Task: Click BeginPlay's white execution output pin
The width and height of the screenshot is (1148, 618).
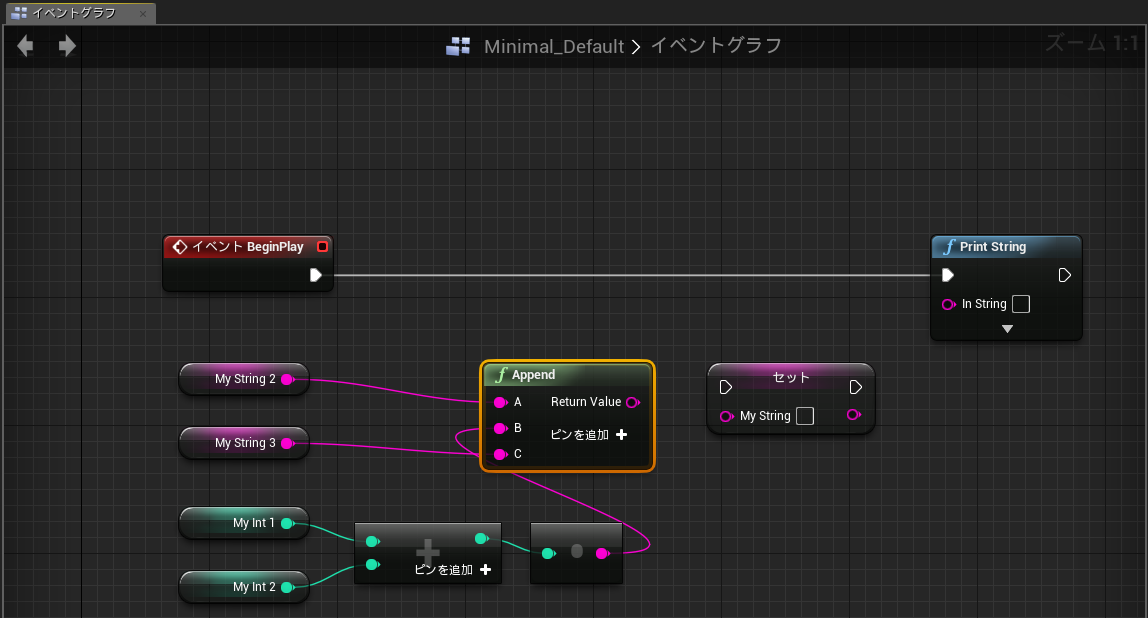Action: coord(316,275)
